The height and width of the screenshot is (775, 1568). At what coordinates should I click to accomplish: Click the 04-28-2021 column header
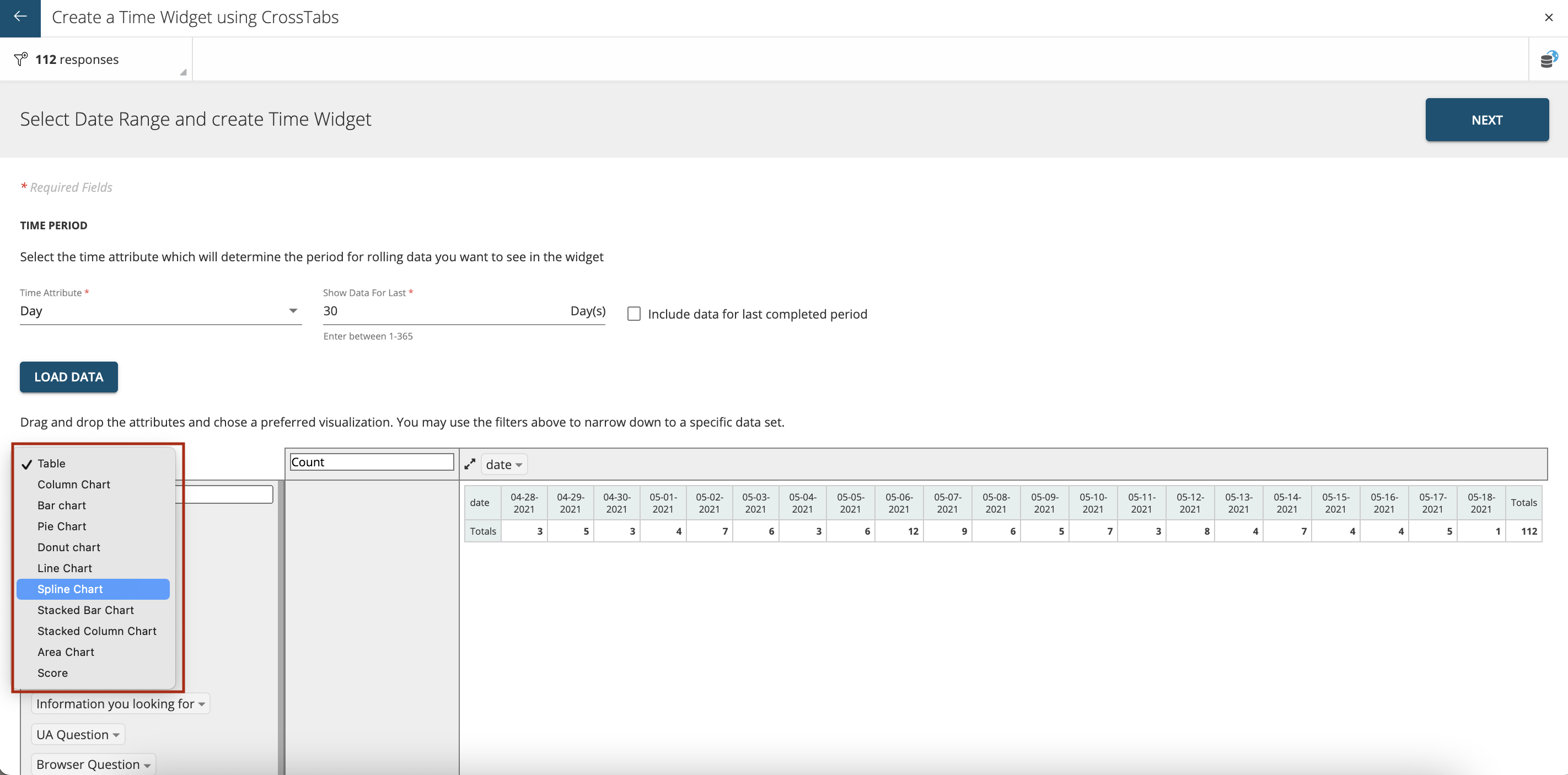pos(524,503)
